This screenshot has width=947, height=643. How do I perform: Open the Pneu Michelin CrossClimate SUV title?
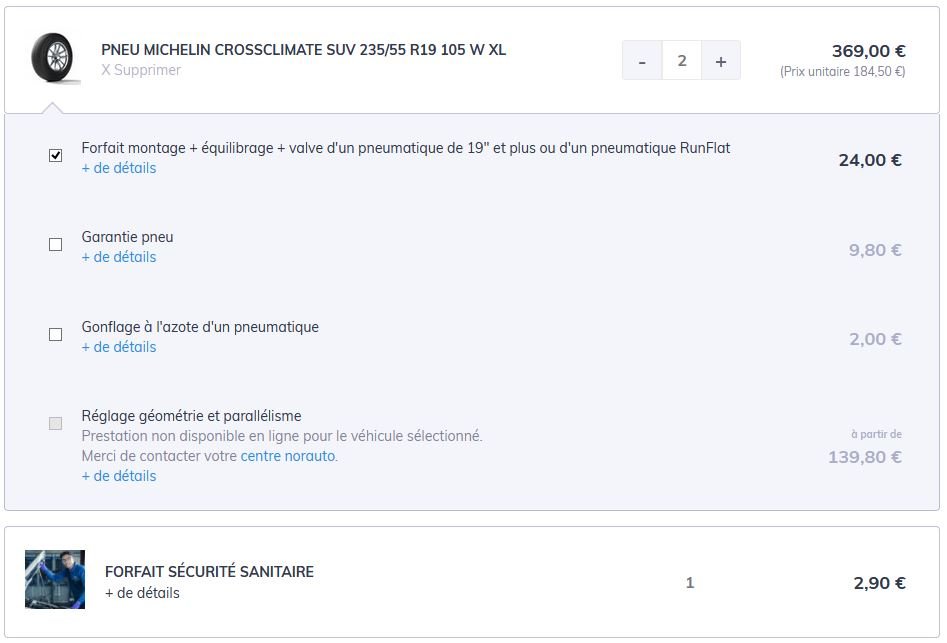click(303, 50)
